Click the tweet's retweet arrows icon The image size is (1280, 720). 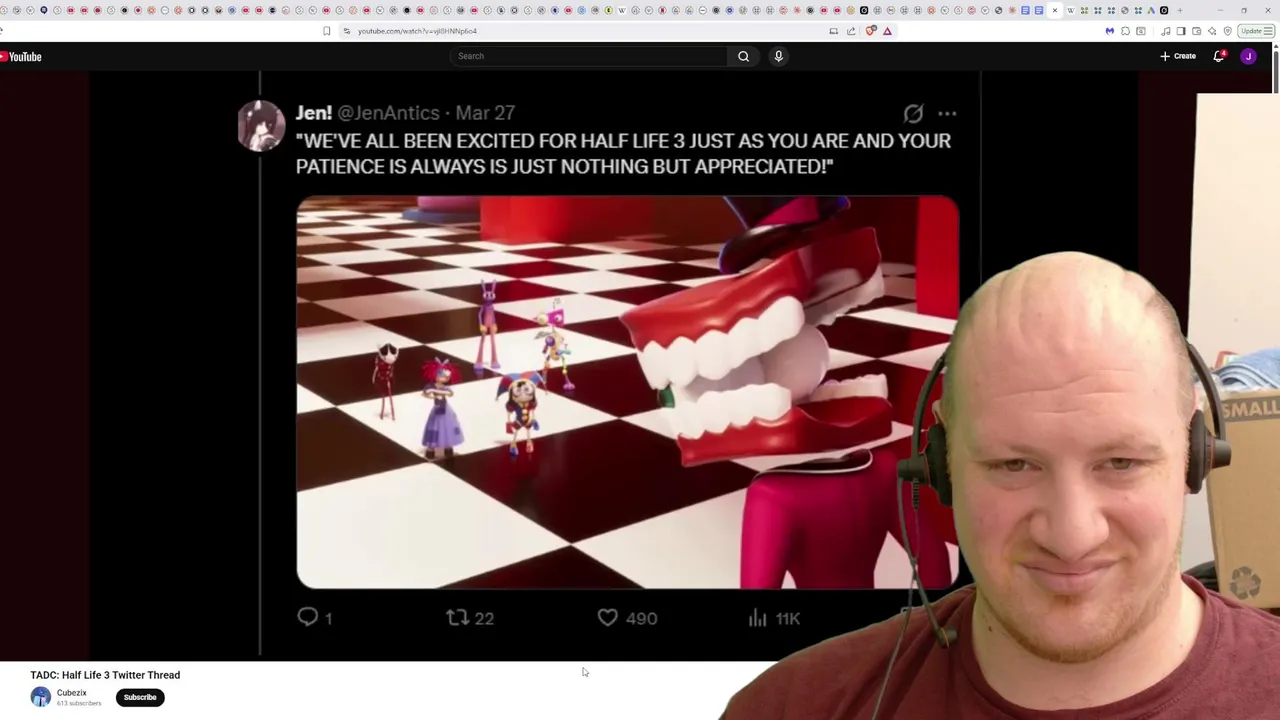pos(457,617)
